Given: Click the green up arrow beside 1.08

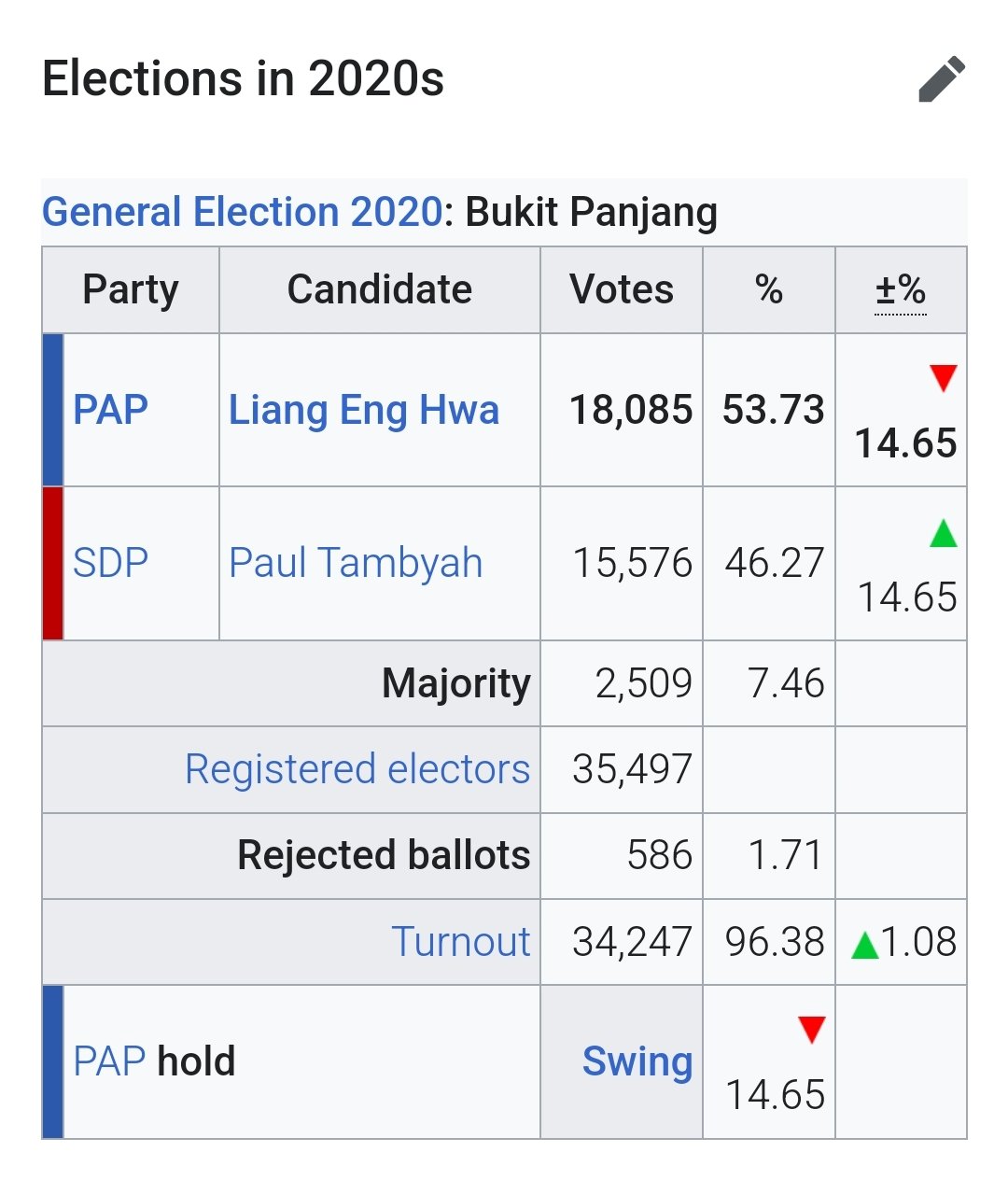Looking at the screenshot, I should tap(866, 945).
